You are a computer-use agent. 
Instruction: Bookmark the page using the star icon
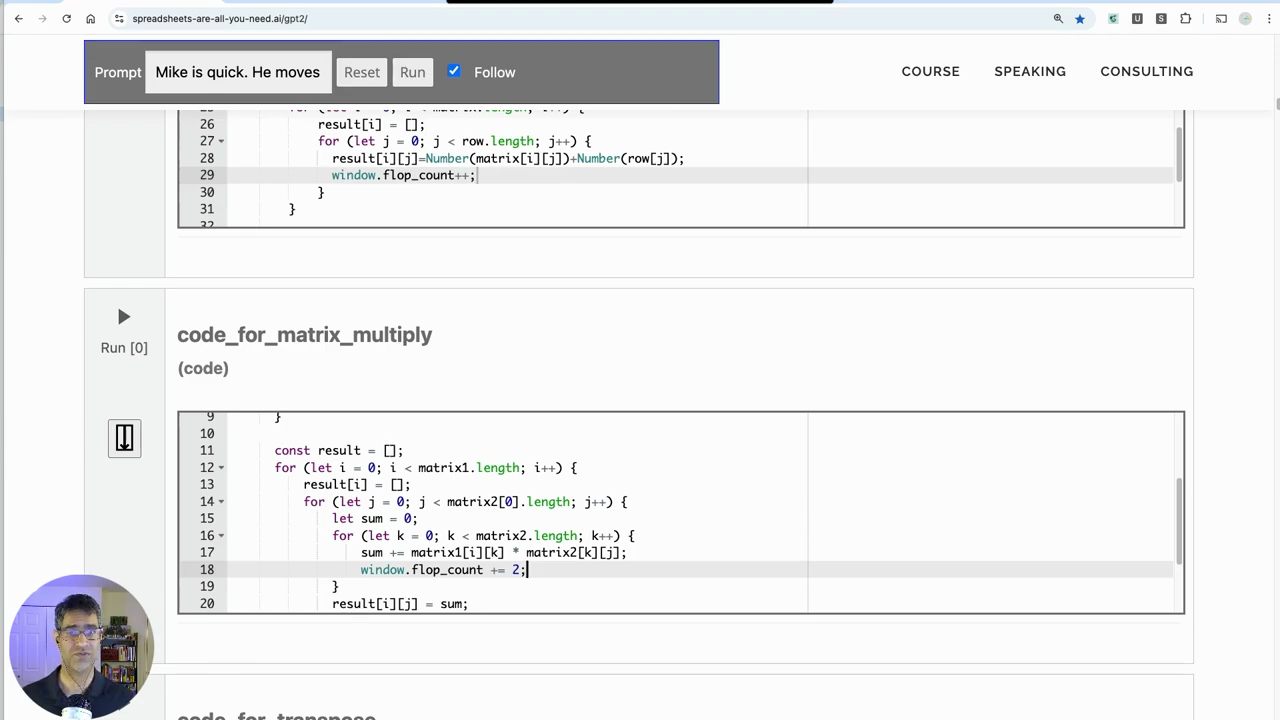click(x=1080, y=18)
